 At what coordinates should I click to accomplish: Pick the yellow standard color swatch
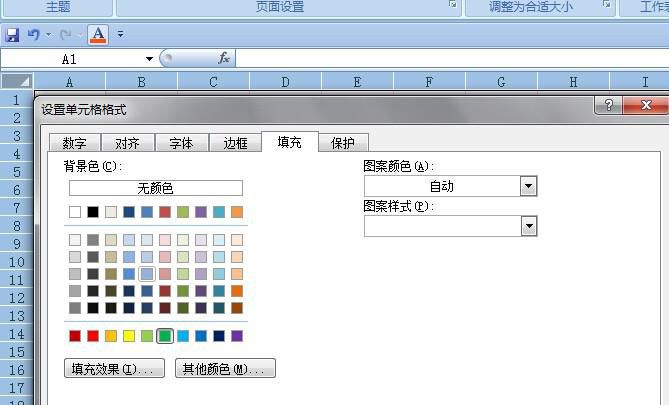tap(129, 336)
